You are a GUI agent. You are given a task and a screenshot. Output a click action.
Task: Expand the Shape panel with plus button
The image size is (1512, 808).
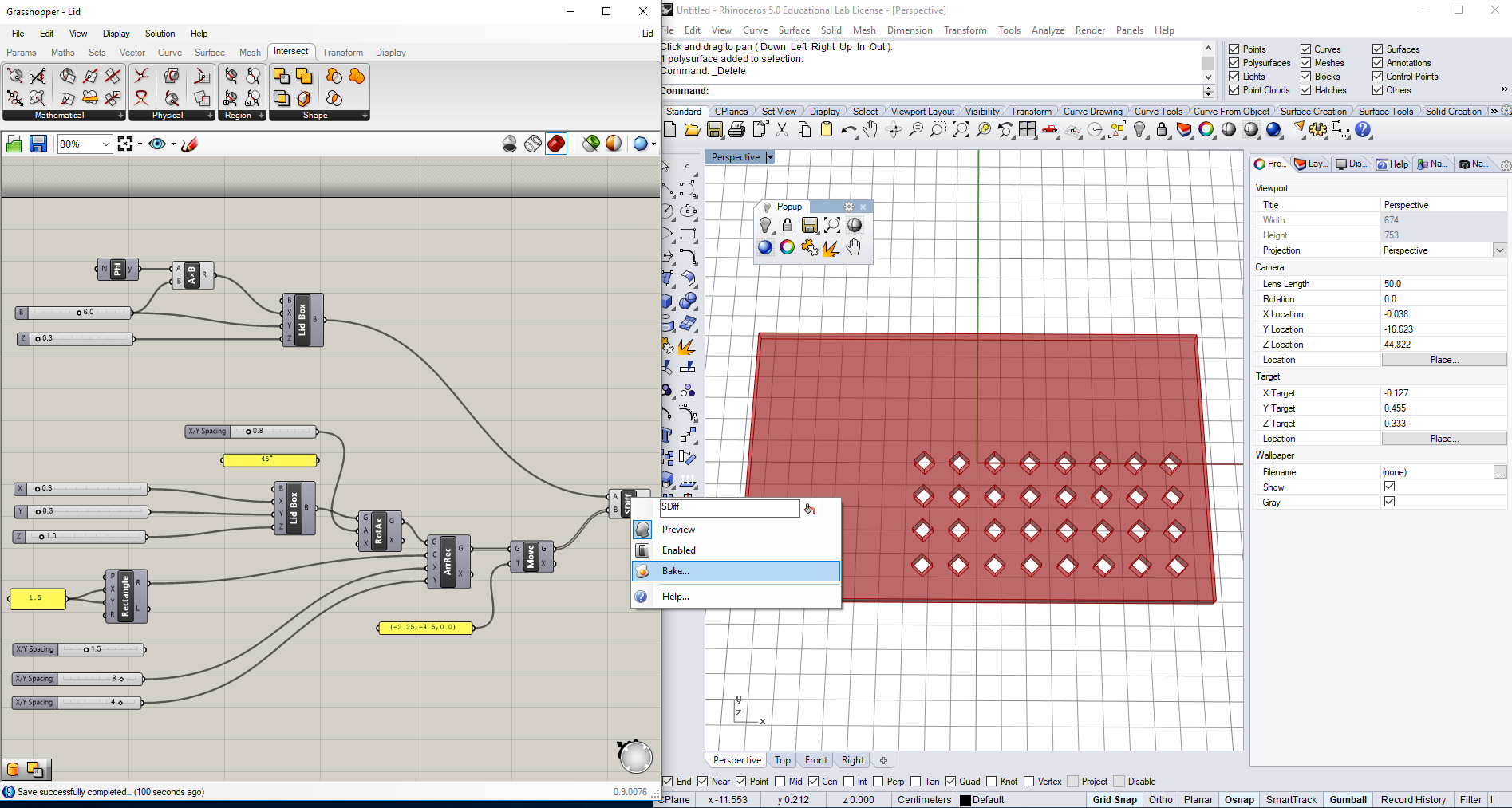pyautogui.click(x=365, y=116)
